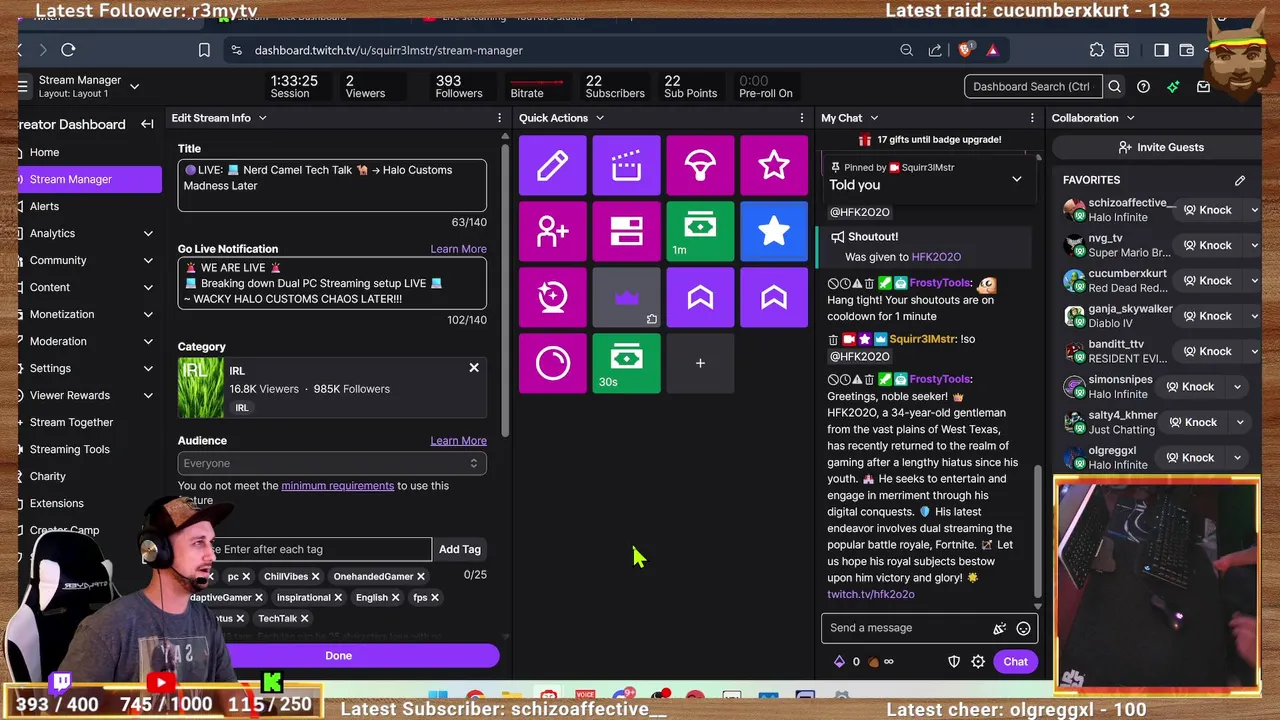Open Streaming Tools in the sidebar
Image resolution: width=1280 pixels, height=720 pixels.
click(69, 449)
